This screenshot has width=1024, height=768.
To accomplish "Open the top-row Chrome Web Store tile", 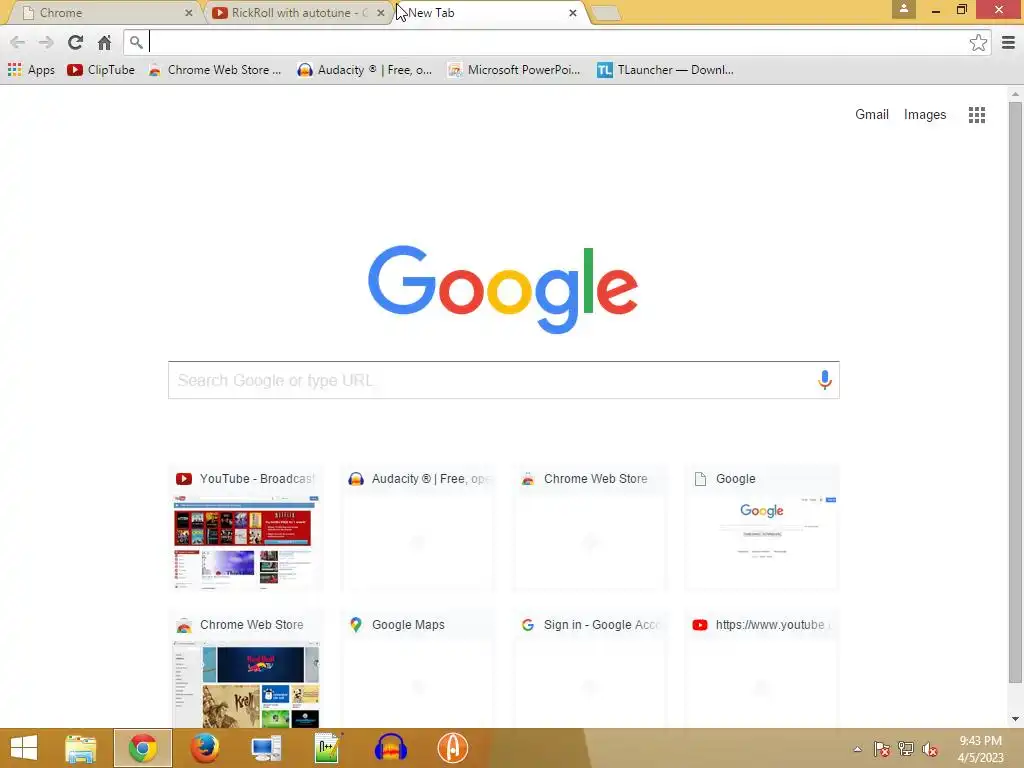I will pyautogui.click(x=590, y=528).
